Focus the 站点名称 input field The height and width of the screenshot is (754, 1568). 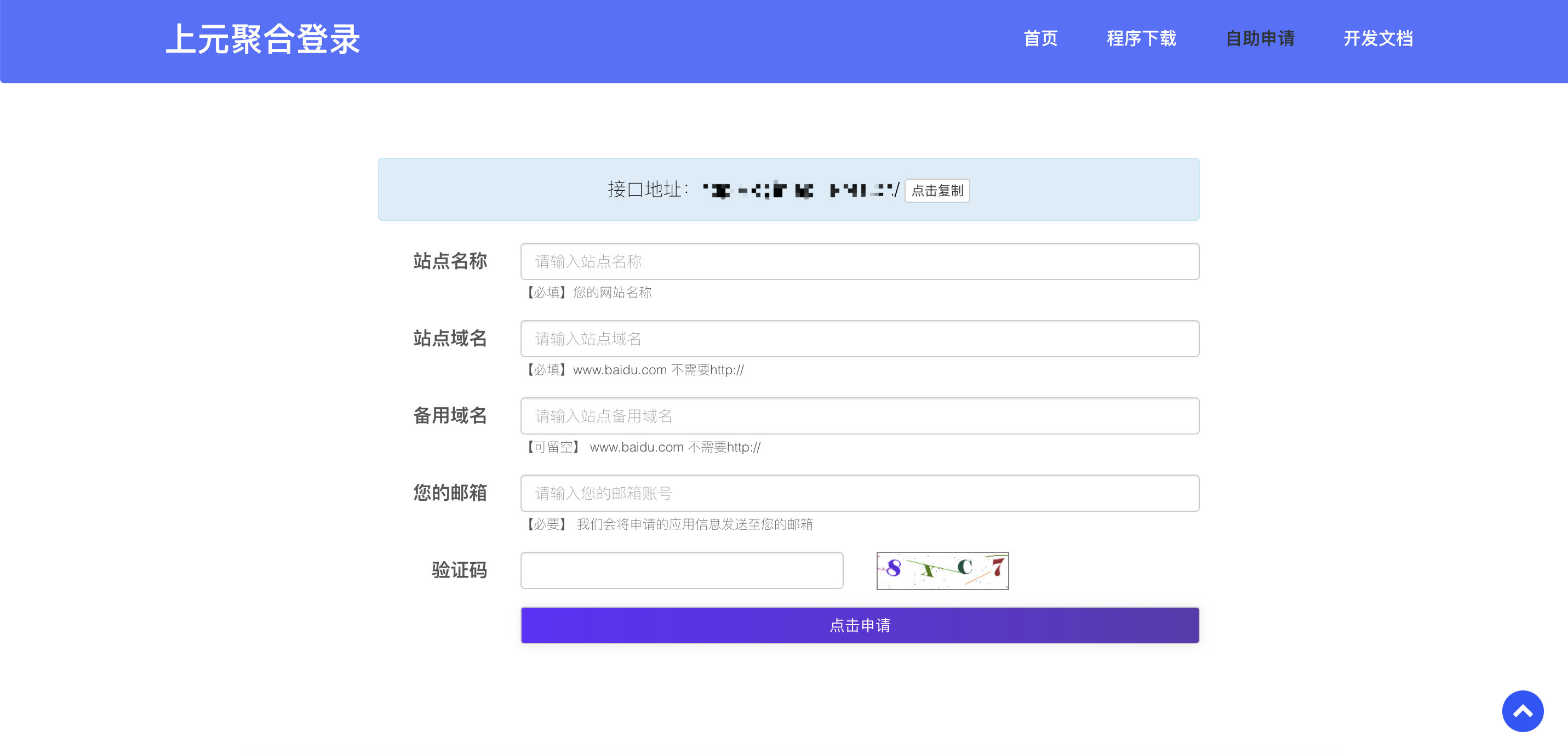click(x=860, y=261)
